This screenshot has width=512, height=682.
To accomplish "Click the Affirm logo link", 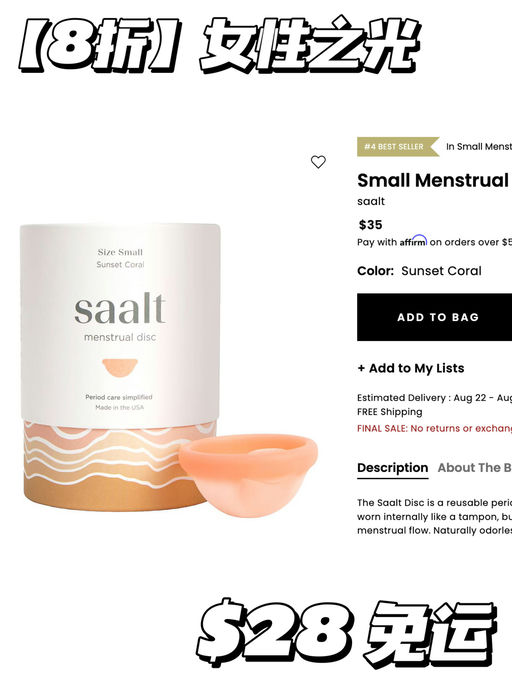I will pyautogui.click(x=413, y=241).
